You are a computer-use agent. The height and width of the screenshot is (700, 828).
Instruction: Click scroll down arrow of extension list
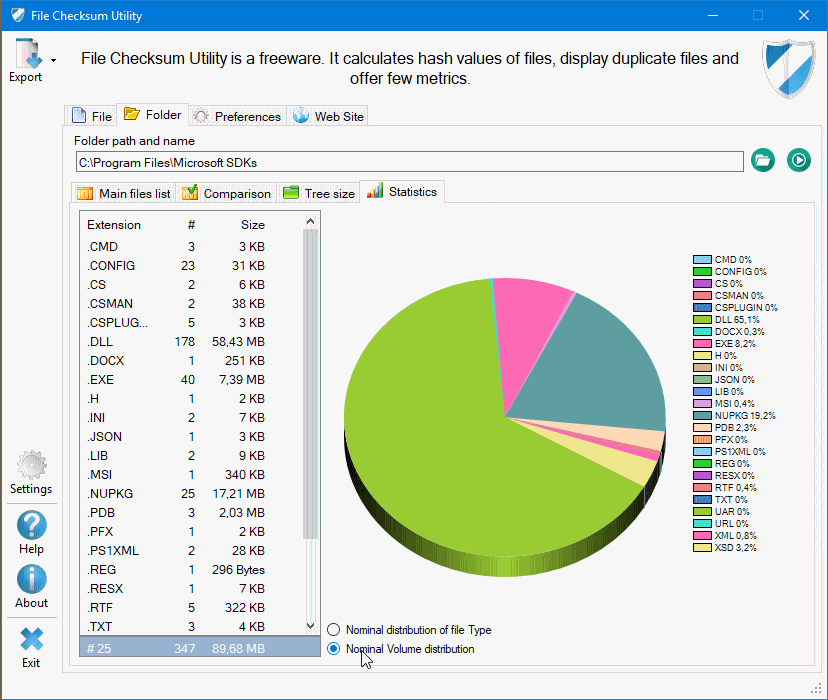click(x=310, y=626)
